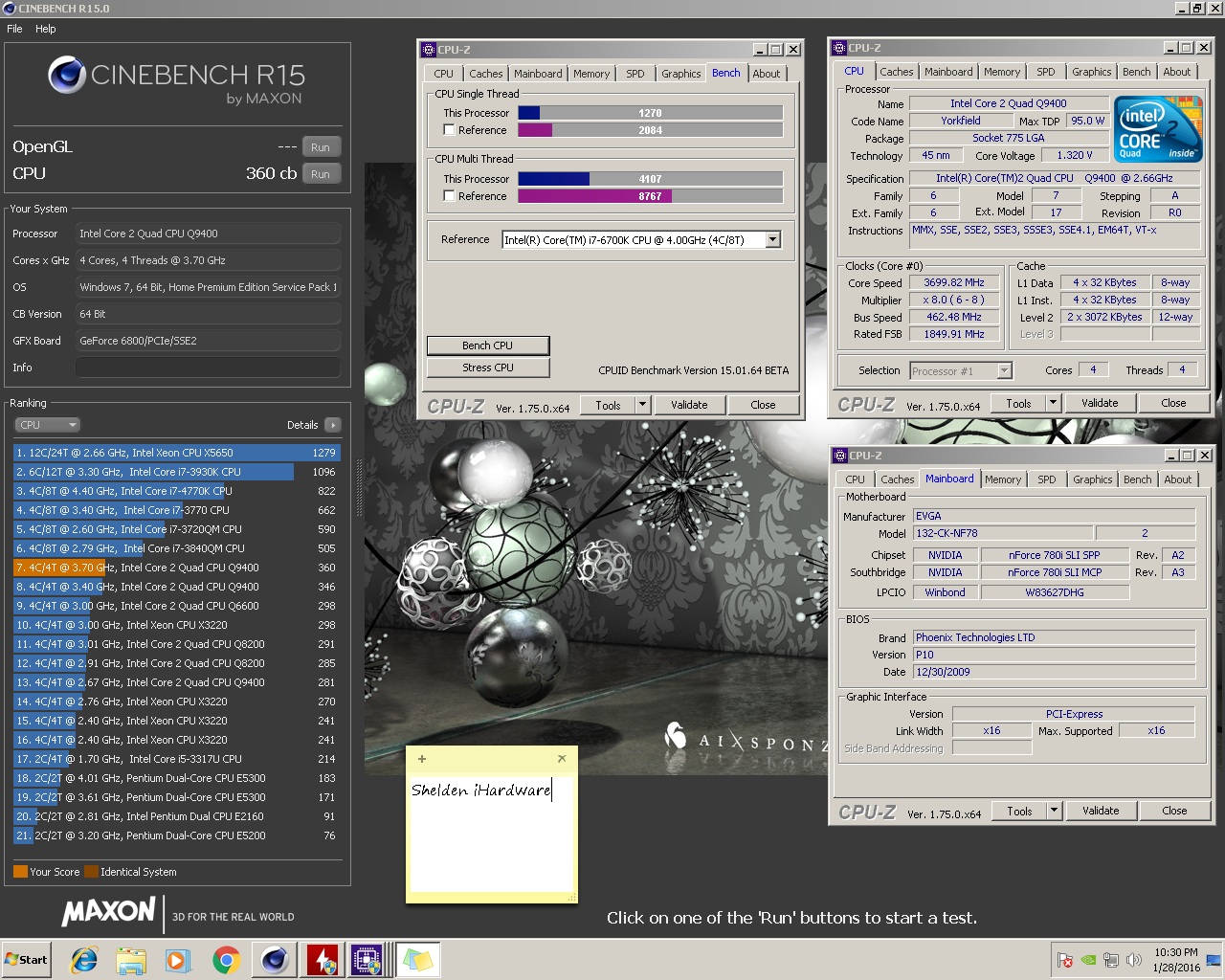The image size is (1225, 980).
Task: Click the Cinebench title bar app icon
Action: pos(10,8)
